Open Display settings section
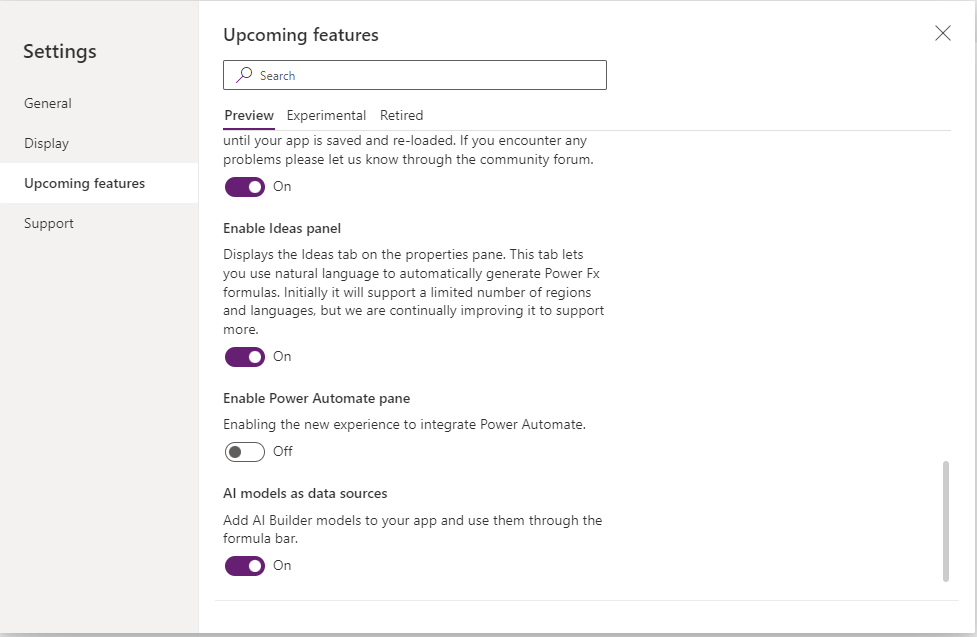 pos(99,143)
